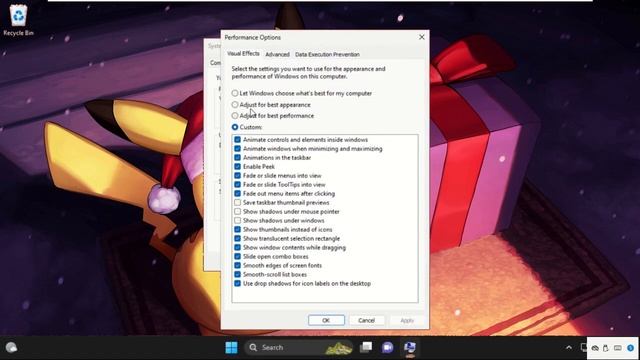
Task: Enable Show shadows under windows
Action: (238, 220)
